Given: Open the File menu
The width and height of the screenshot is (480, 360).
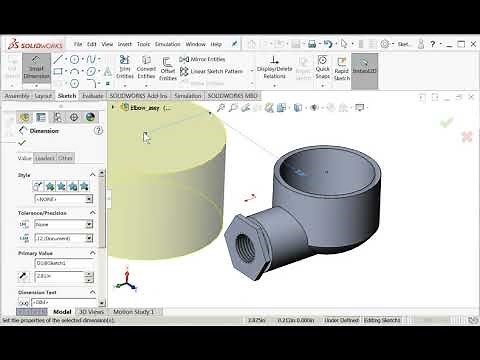Looking at the screenshot, I should 78,44.
